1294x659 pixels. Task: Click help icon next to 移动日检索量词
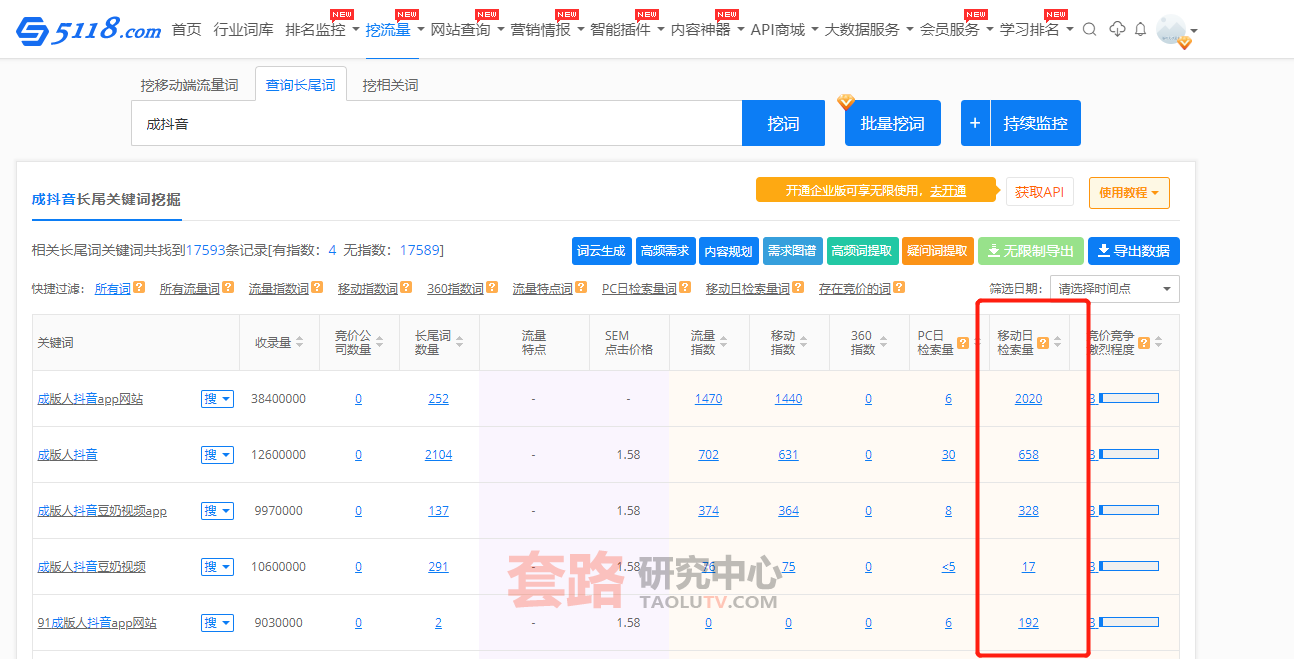click(x=798, y=288)
